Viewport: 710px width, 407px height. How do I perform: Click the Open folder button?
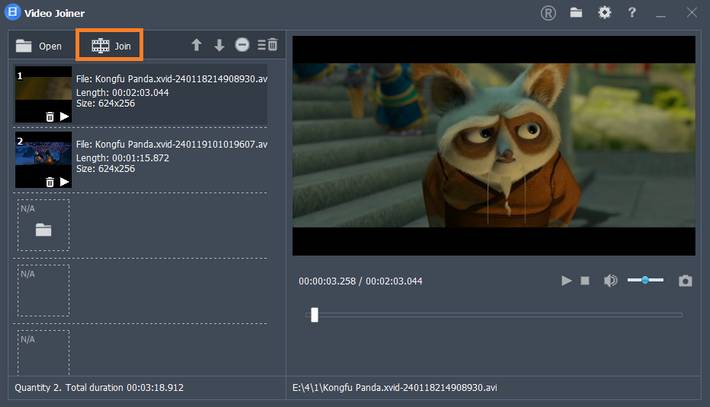[38, 46]
